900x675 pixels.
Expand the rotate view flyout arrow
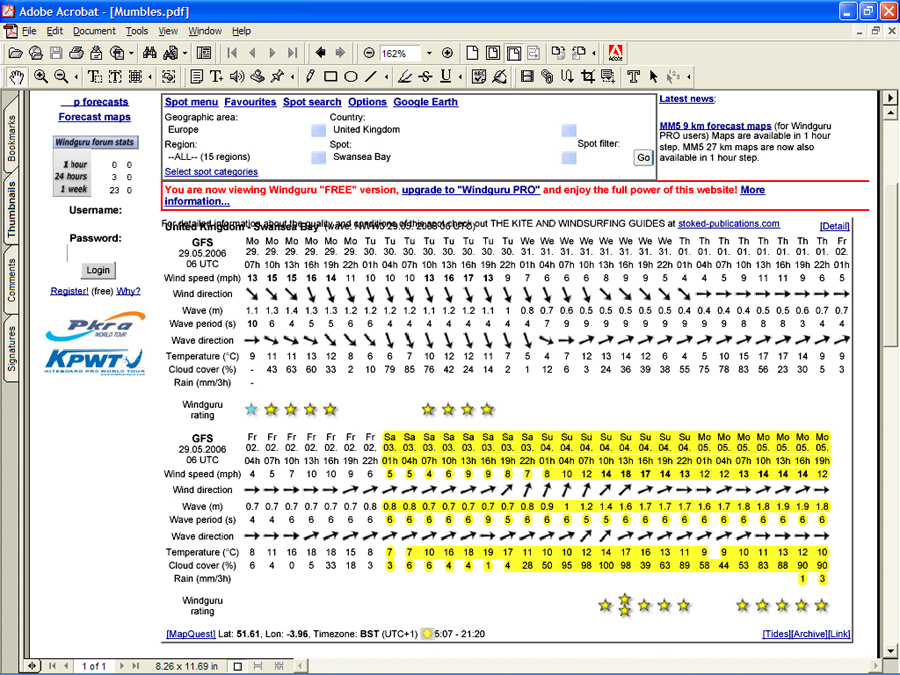point(593,53)
